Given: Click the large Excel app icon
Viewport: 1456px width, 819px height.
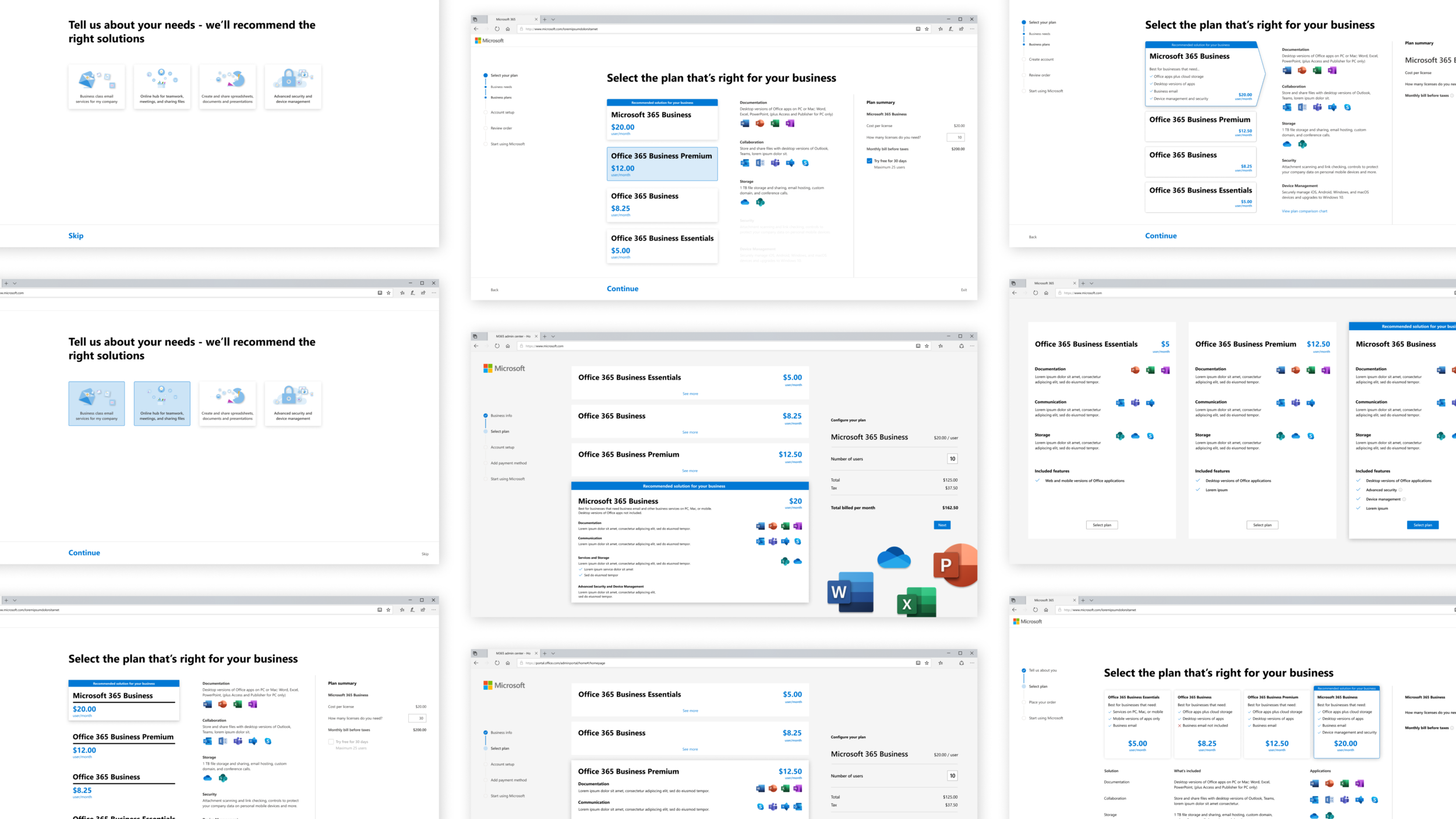Looking at the screenshot, I should point(916,602).
